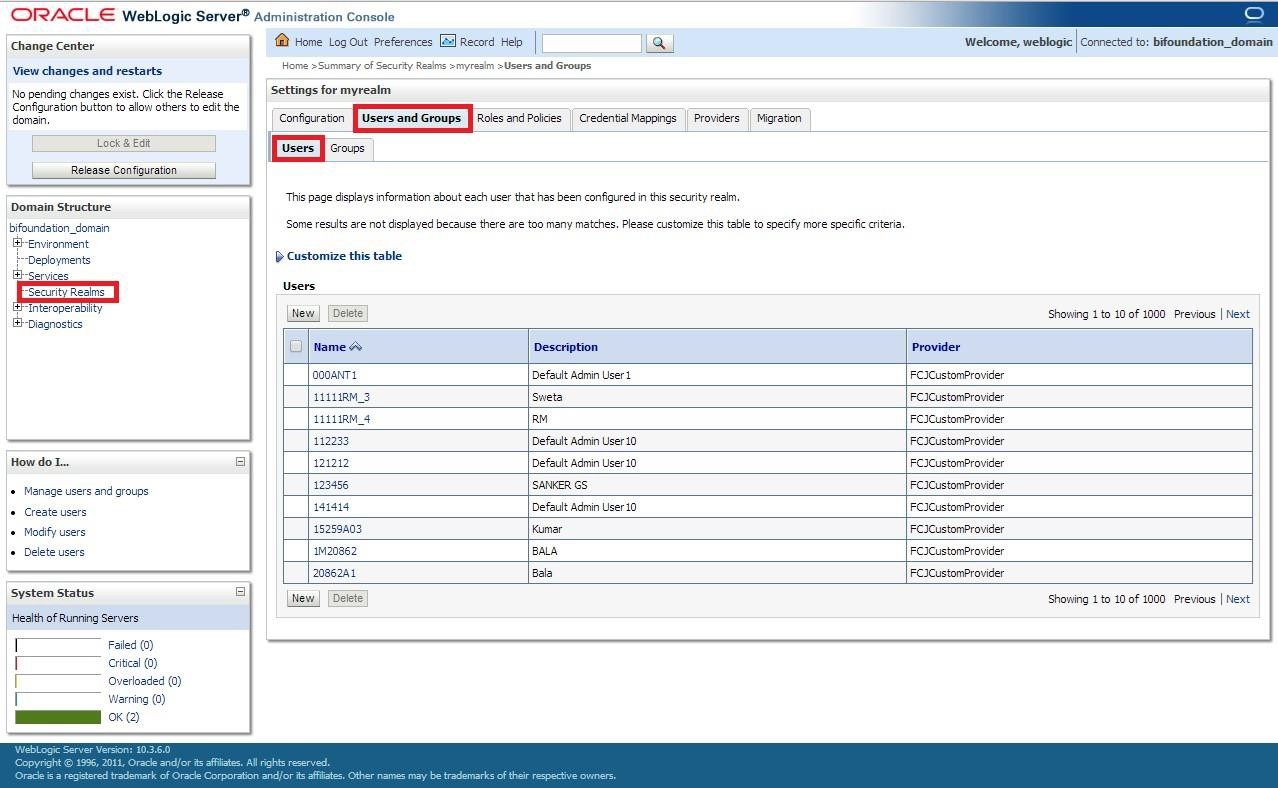Select all users with header checkbox

295,346
